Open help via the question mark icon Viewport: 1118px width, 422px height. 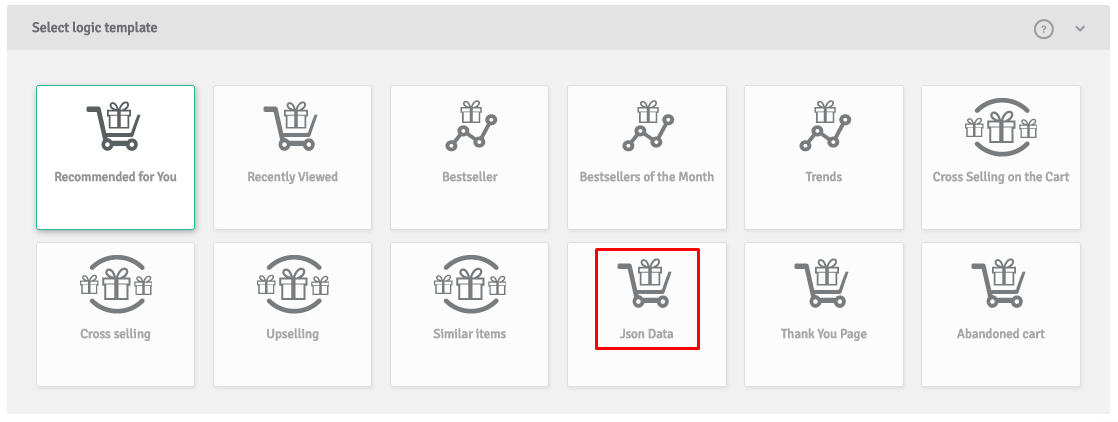1044,29
